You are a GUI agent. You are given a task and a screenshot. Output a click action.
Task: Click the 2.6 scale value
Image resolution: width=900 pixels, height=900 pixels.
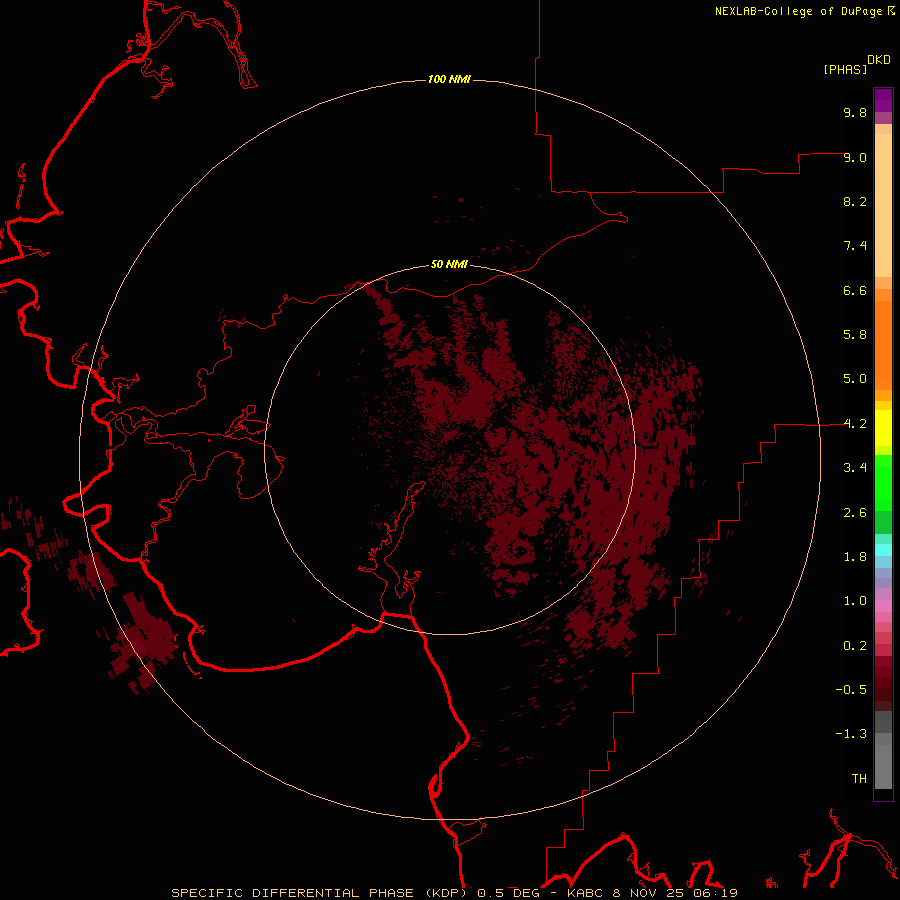pos(855,513)
